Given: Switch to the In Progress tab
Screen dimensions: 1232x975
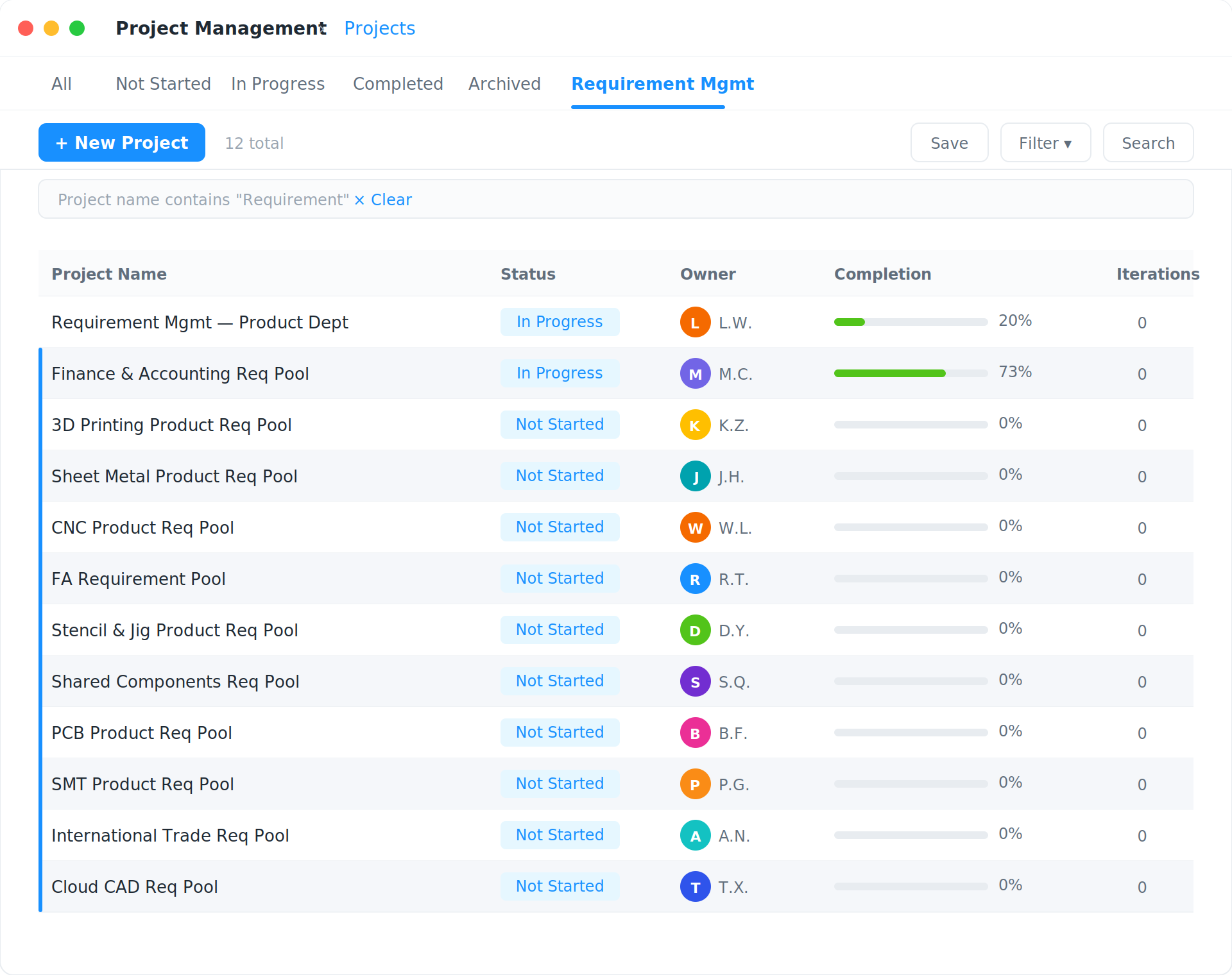Looking at the screenshot, I should point(278,84).
